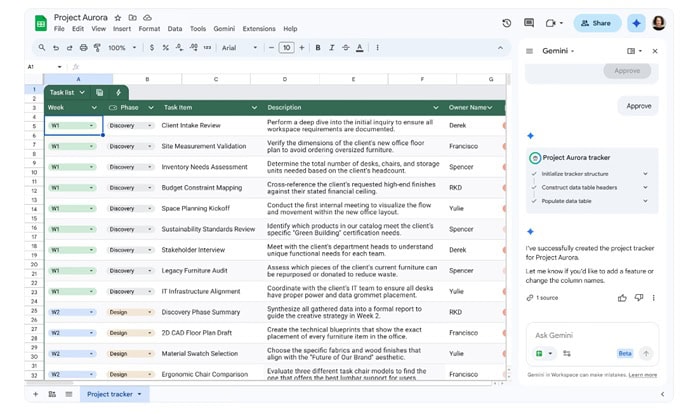
Task: Add a new sheet with the plus icon
Action: pos(36,394)
